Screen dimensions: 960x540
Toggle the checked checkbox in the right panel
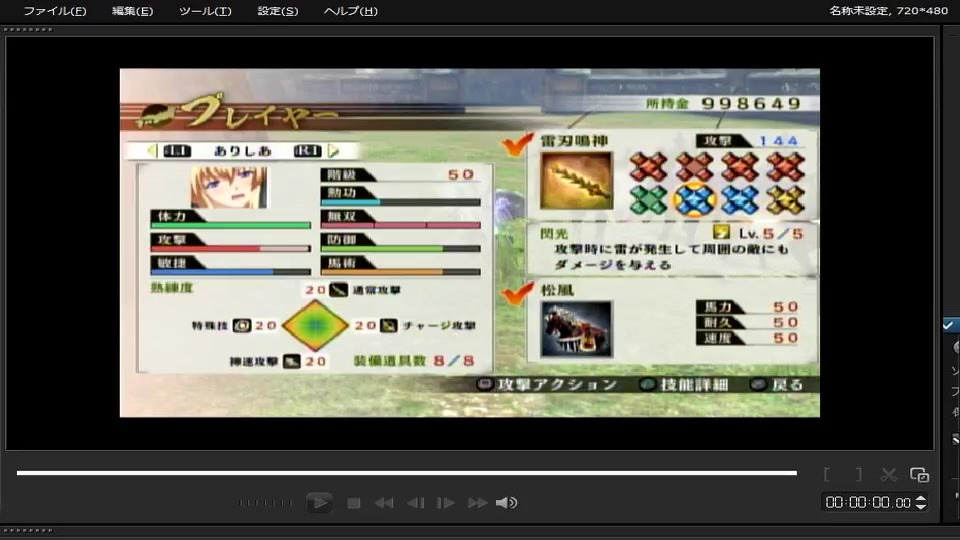[948, 325]
